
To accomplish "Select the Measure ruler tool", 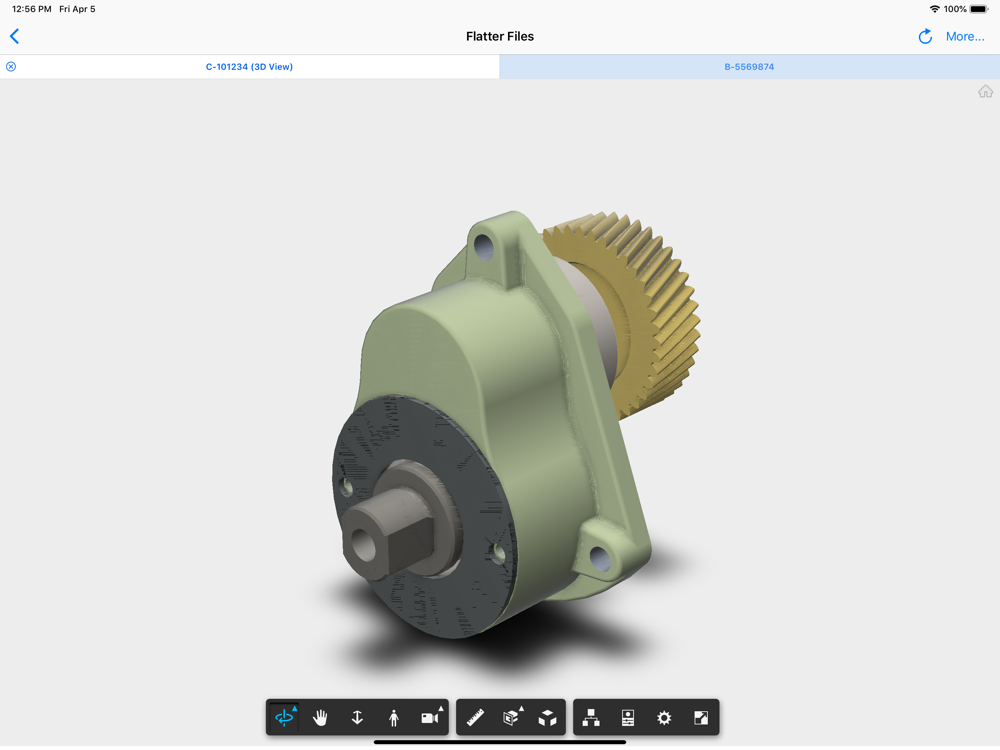I will tap(476, 718).
